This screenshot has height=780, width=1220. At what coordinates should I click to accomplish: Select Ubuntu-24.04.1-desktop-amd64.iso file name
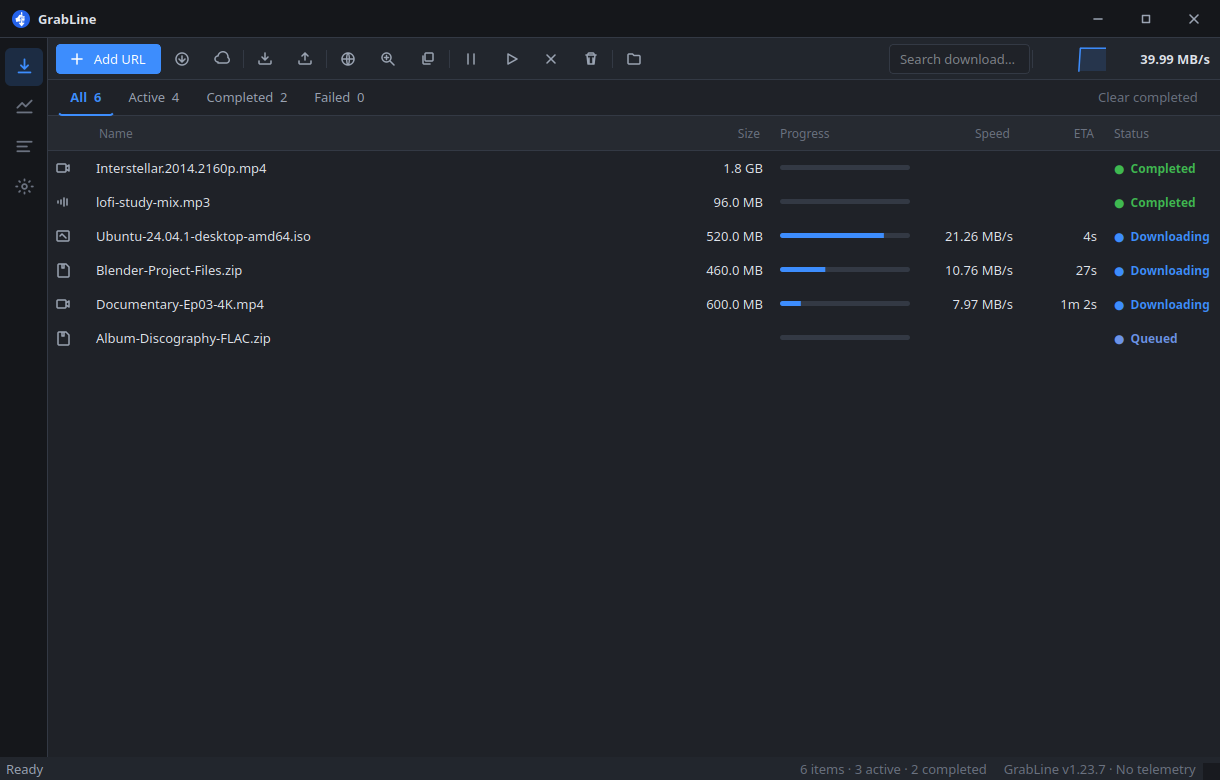tap(203, 237)
